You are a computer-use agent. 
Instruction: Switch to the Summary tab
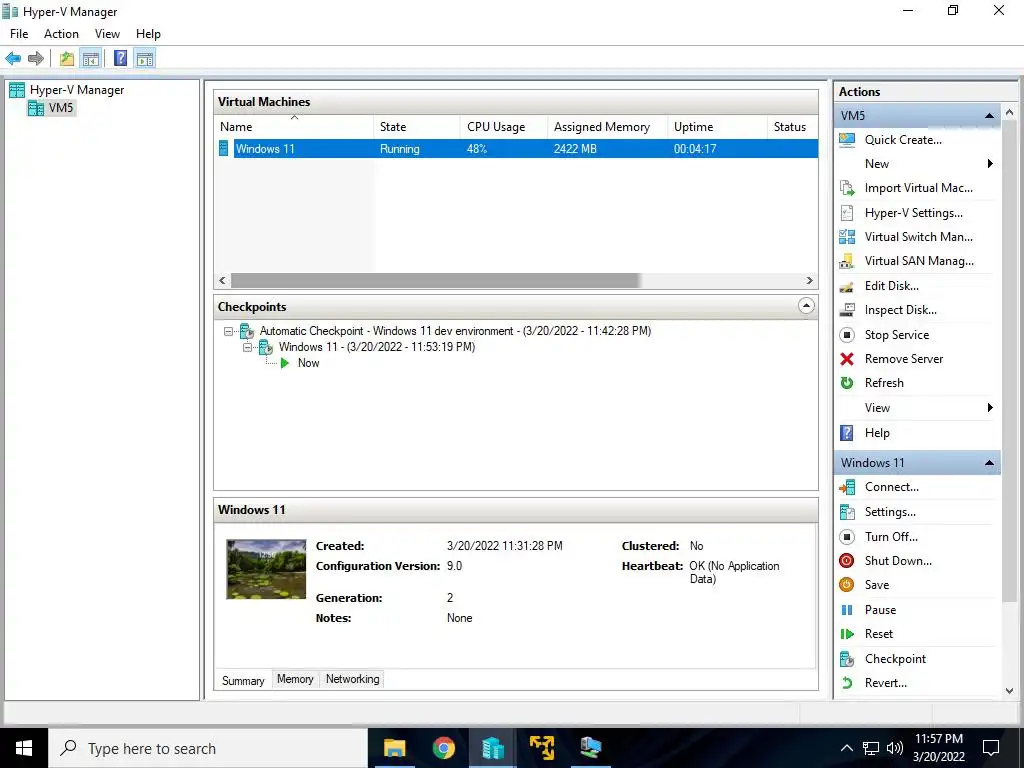click(243, 680)
